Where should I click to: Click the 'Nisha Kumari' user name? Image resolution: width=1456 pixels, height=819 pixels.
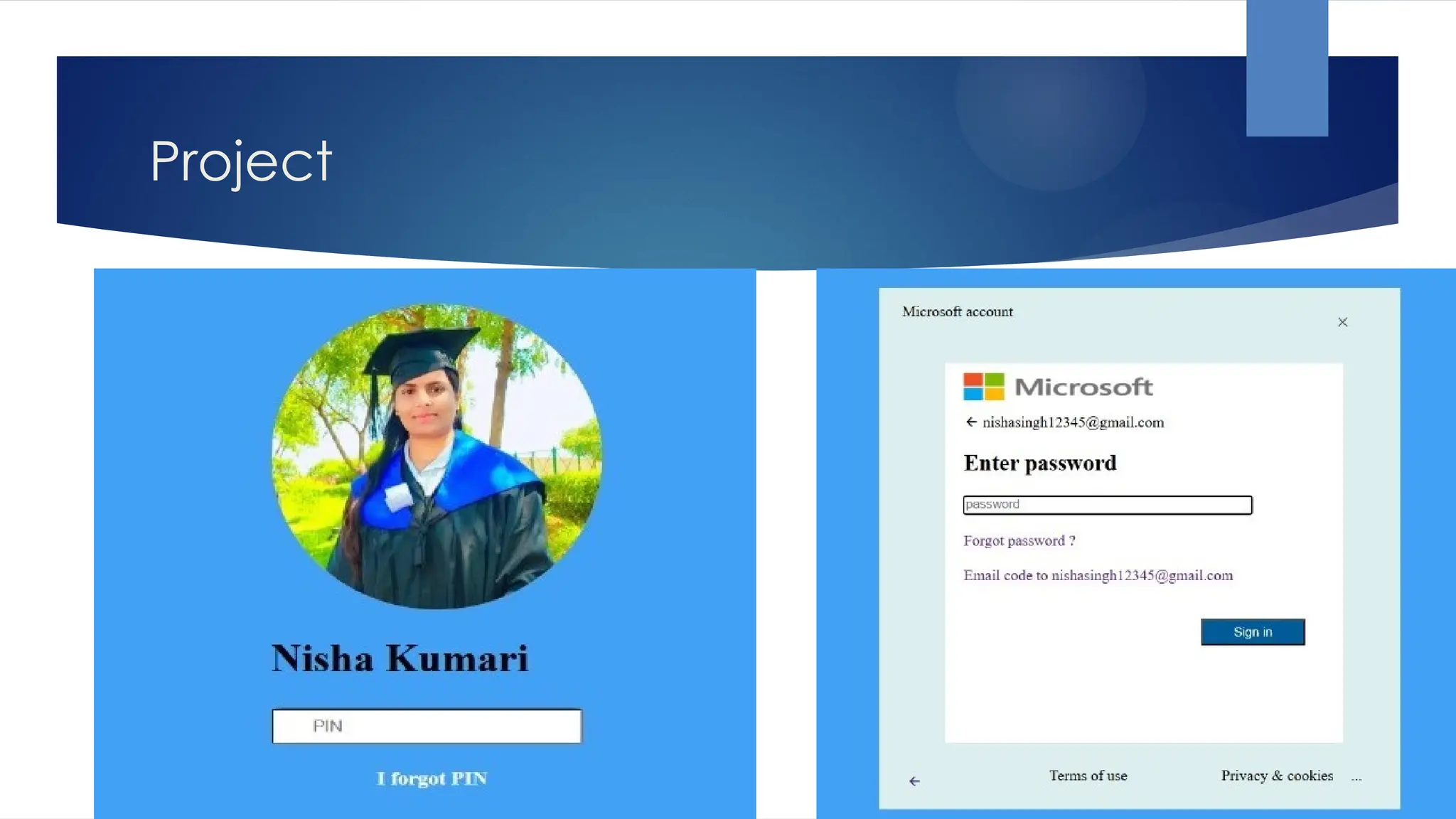click(400, 658)
